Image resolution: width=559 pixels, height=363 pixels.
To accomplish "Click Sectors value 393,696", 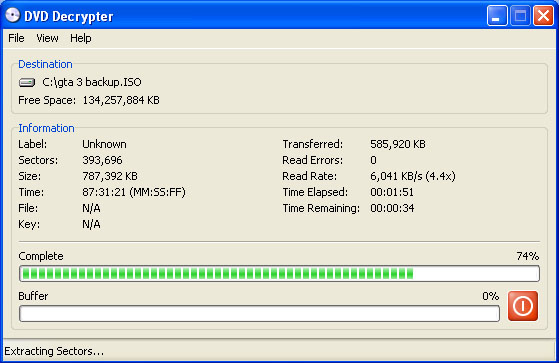I will coord(102,160).
